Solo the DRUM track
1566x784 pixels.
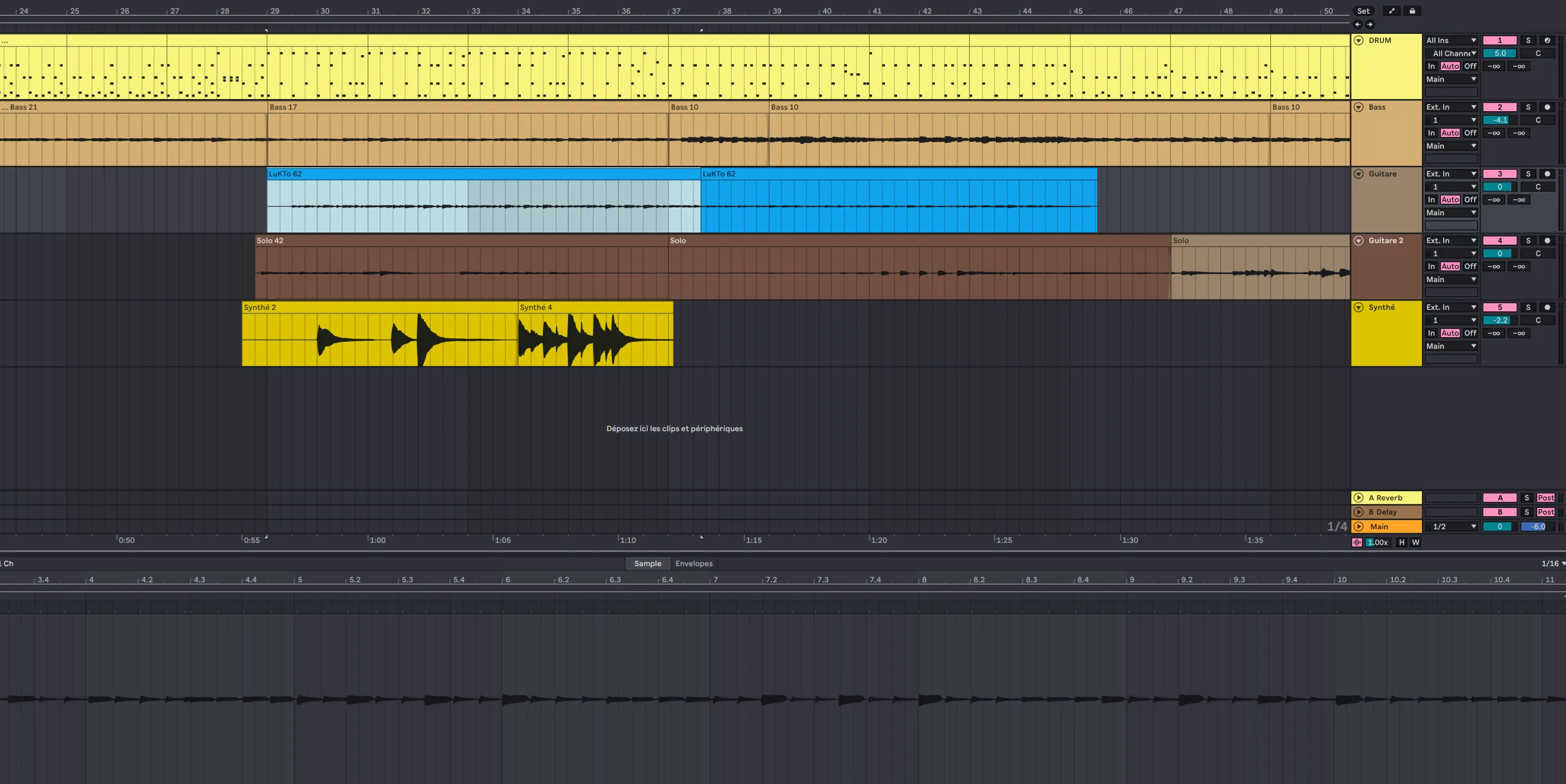(x=1528, y=40)
